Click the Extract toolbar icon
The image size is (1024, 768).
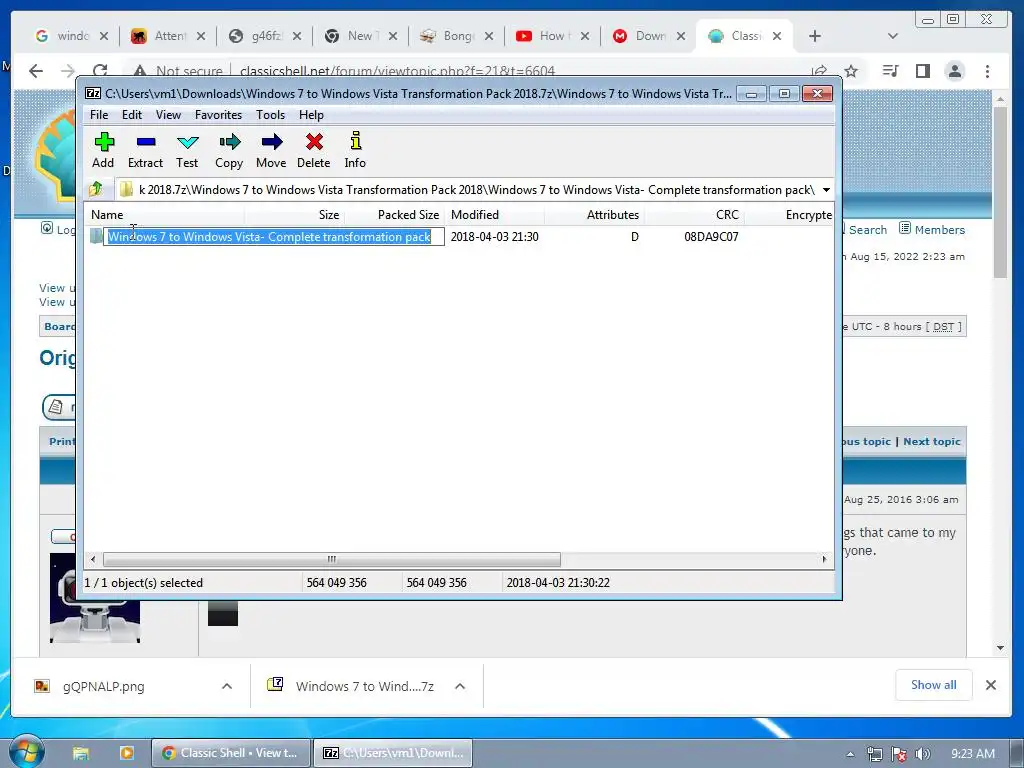coord(145,150)
